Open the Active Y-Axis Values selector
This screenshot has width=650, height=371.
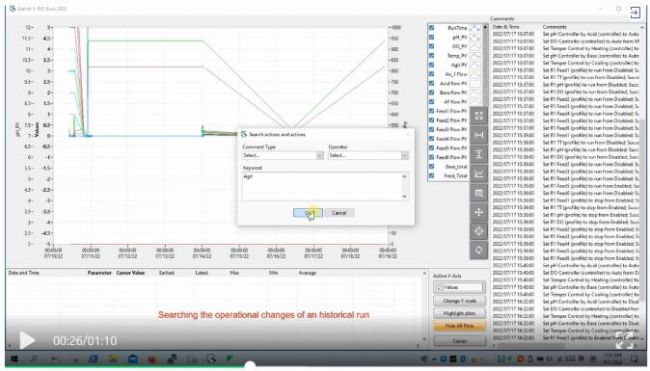(459, 287)
